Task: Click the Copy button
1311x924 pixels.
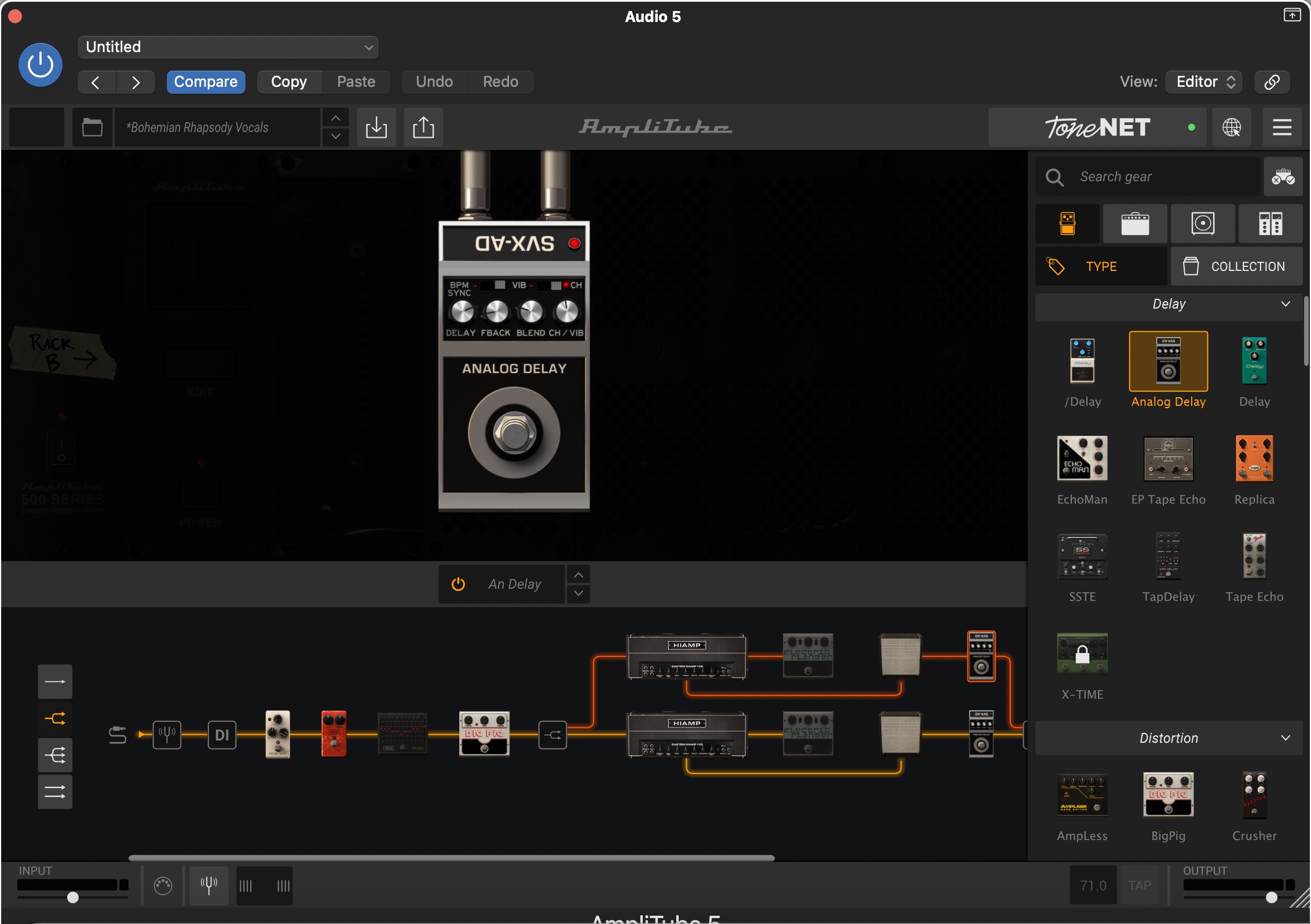Action: coord(289,82)
